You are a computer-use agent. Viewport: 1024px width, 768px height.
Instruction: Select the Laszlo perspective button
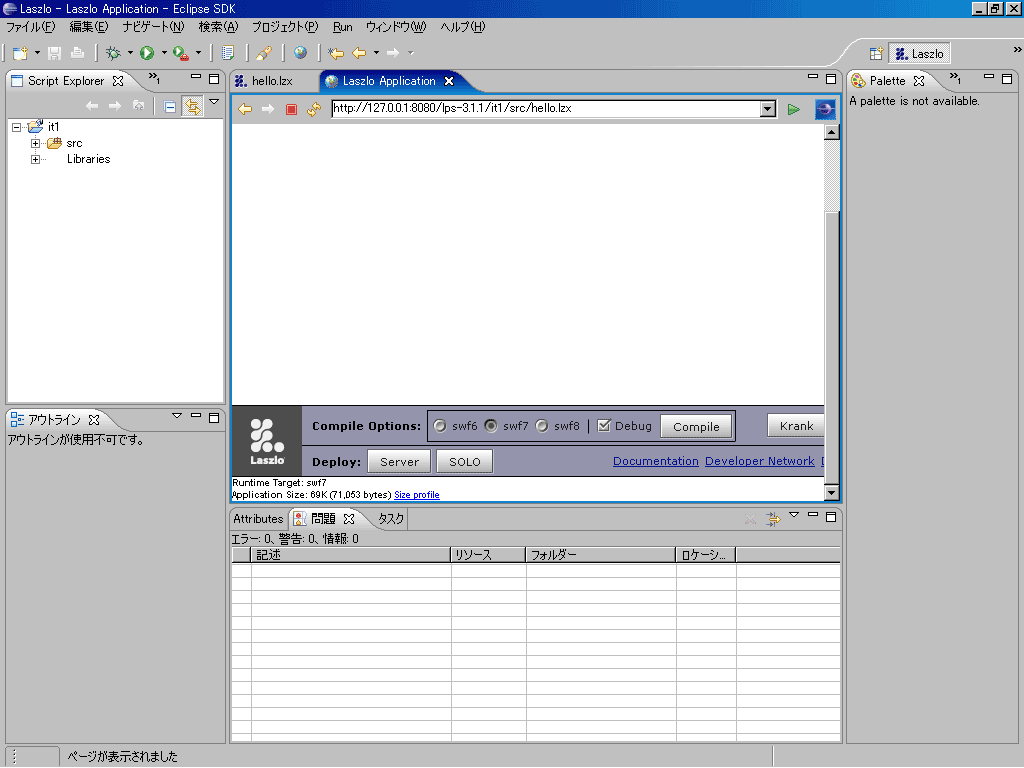(x=920, y=54)
